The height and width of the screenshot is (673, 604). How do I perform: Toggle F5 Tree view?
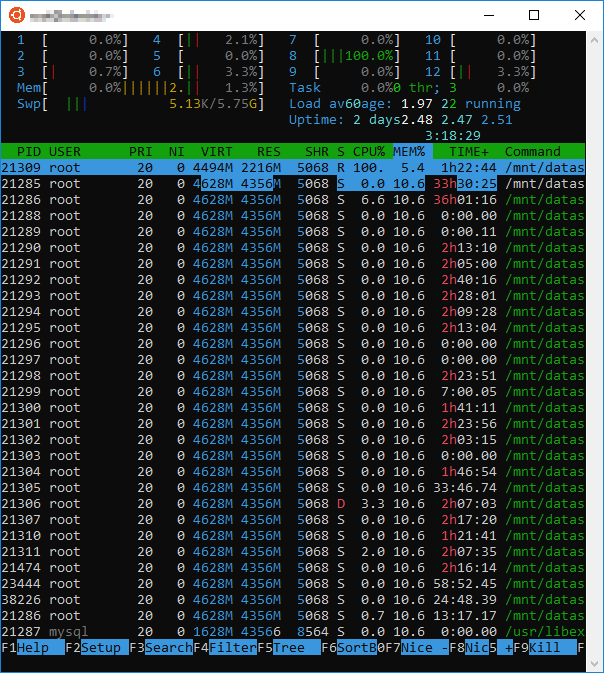pyautogui.click(x=289, y=647)
